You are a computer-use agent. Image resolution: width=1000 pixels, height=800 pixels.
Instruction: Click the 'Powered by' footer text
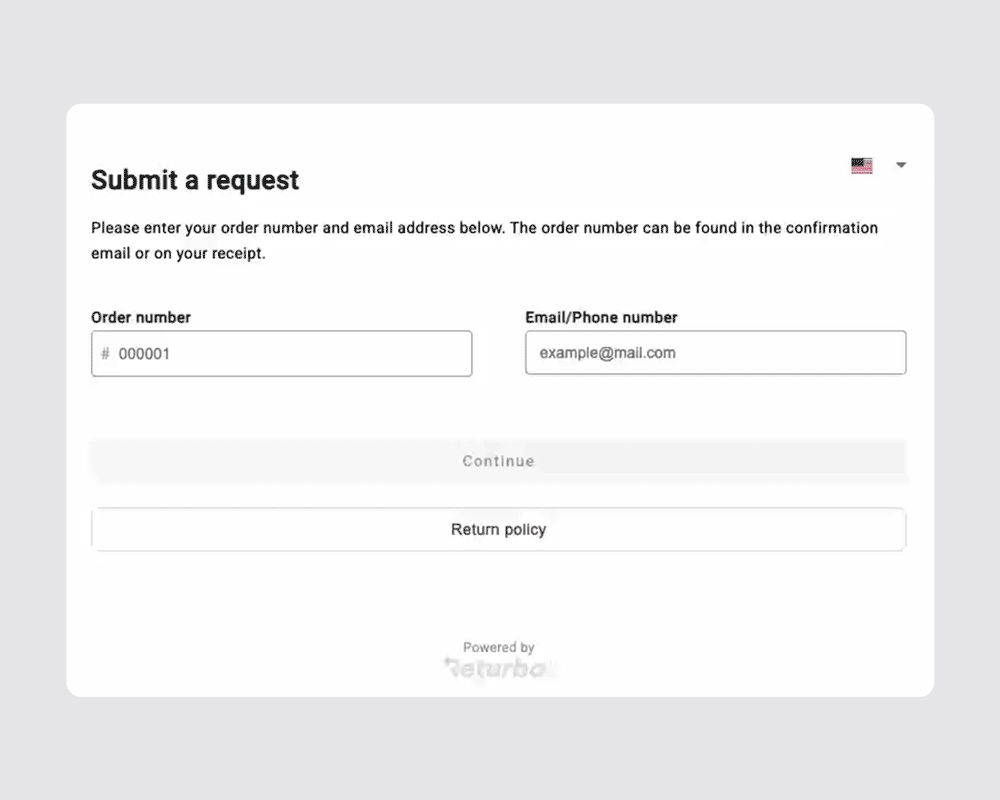coord(498,647)
